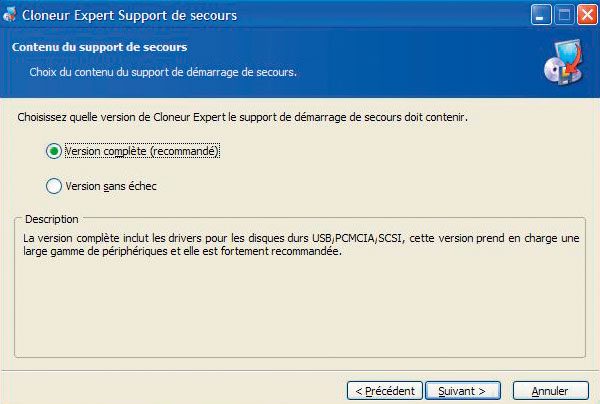Viewport: 600px width, 404px height.
Task: Click the 'Cloneur Expert Support de secours' window title
Action: (x=129, y=15)
